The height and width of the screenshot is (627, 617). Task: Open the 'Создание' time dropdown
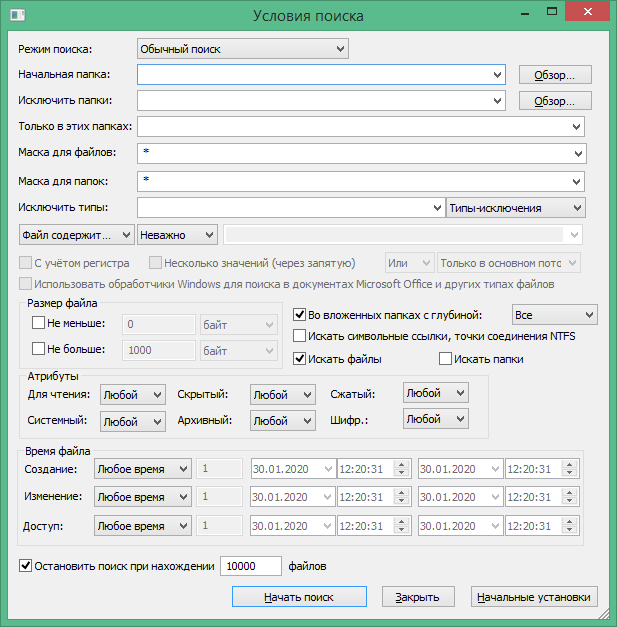point(143,469)
